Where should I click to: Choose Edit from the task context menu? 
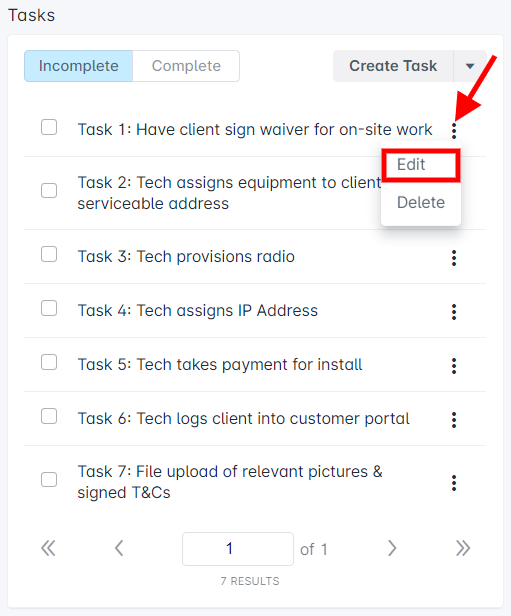pyautogui.click(x=421, y=165)
